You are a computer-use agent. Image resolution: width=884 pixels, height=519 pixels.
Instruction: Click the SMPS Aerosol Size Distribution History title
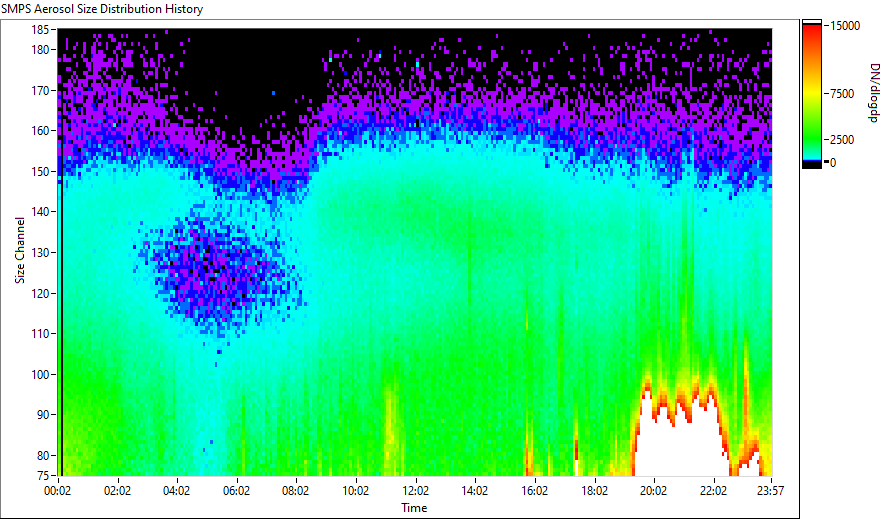102,9
